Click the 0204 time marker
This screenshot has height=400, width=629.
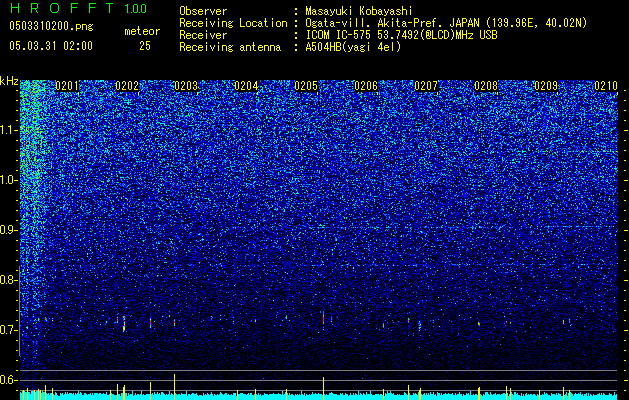click(x=246, y=86)
